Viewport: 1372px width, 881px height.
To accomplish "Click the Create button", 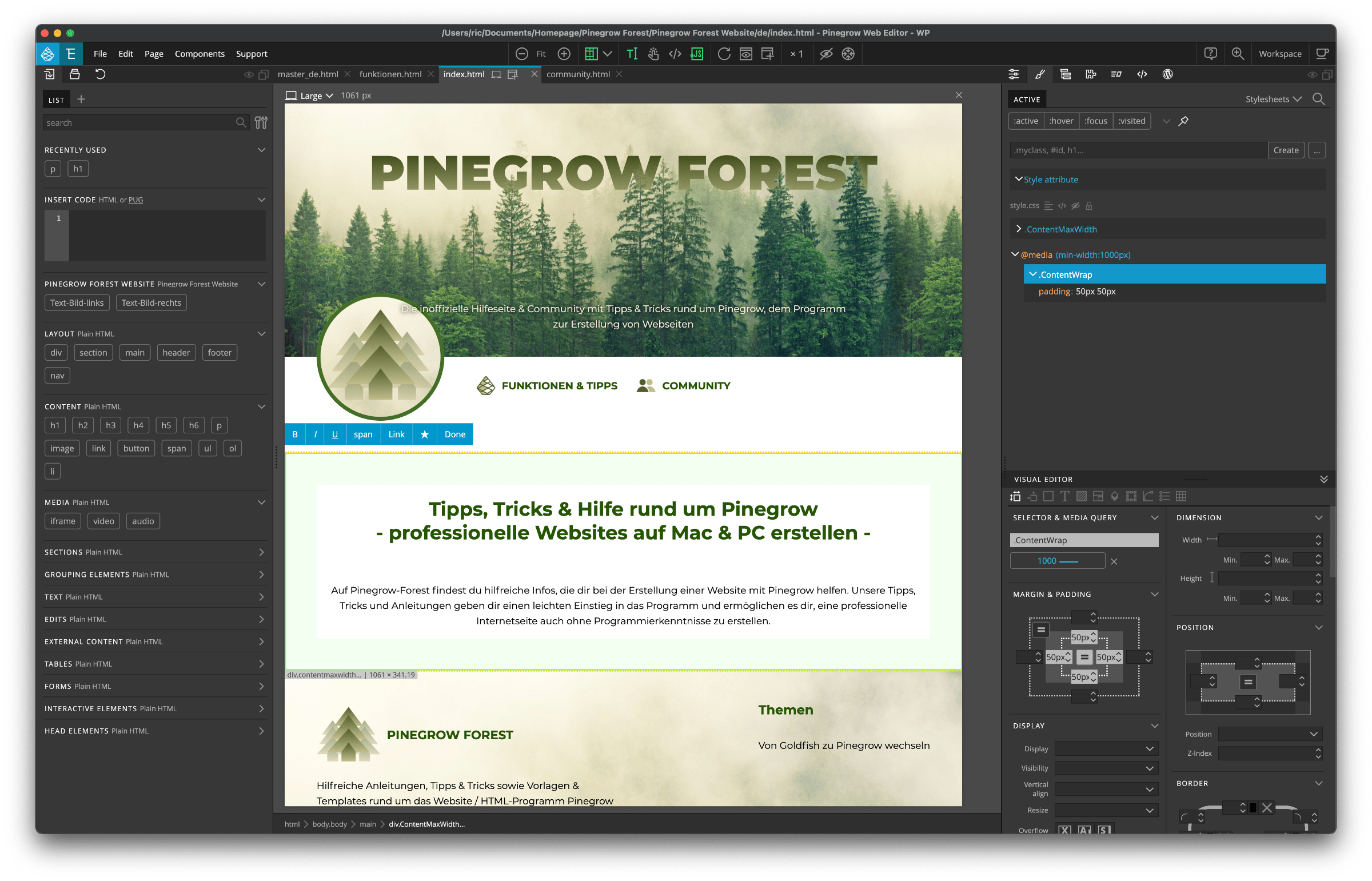I will 1286,150.
